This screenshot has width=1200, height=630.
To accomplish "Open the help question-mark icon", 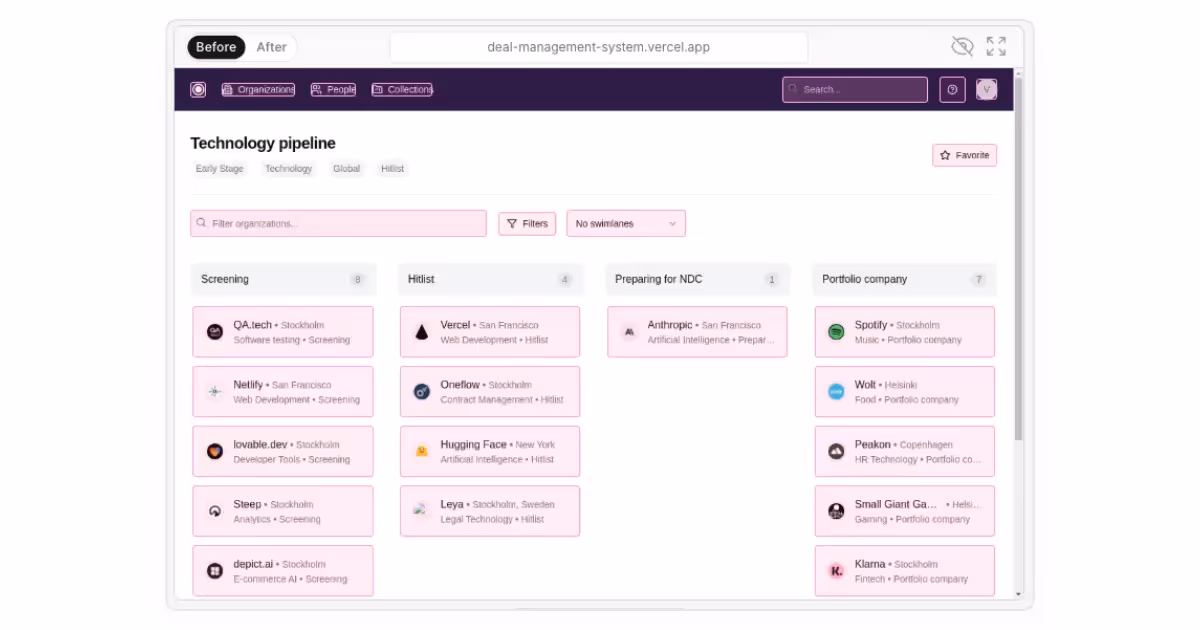I will (953, 89).
